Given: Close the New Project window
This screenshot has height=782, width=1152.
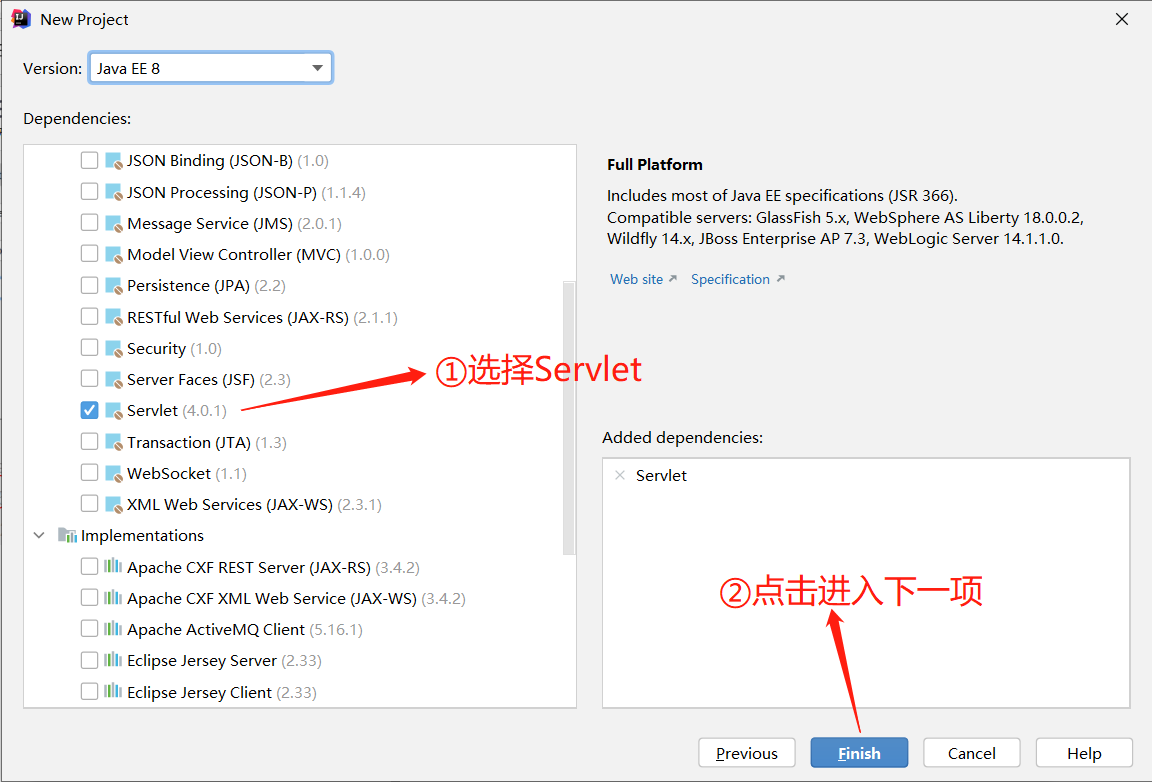Looking at the screenshot, I should click(1121, 19).
